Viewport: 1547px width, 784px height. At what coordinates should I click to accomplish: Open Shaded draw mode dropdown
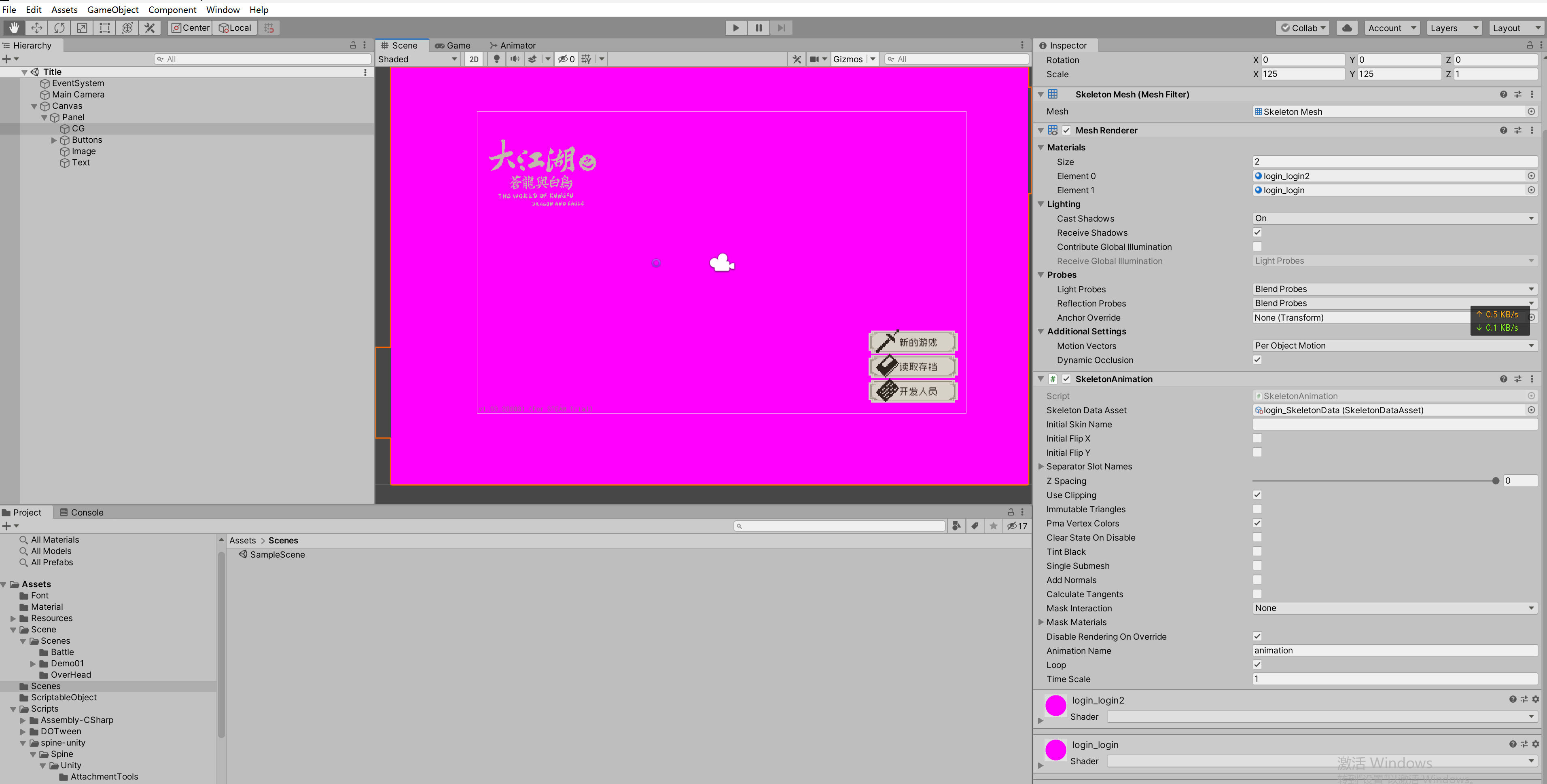tap(418, 59)
